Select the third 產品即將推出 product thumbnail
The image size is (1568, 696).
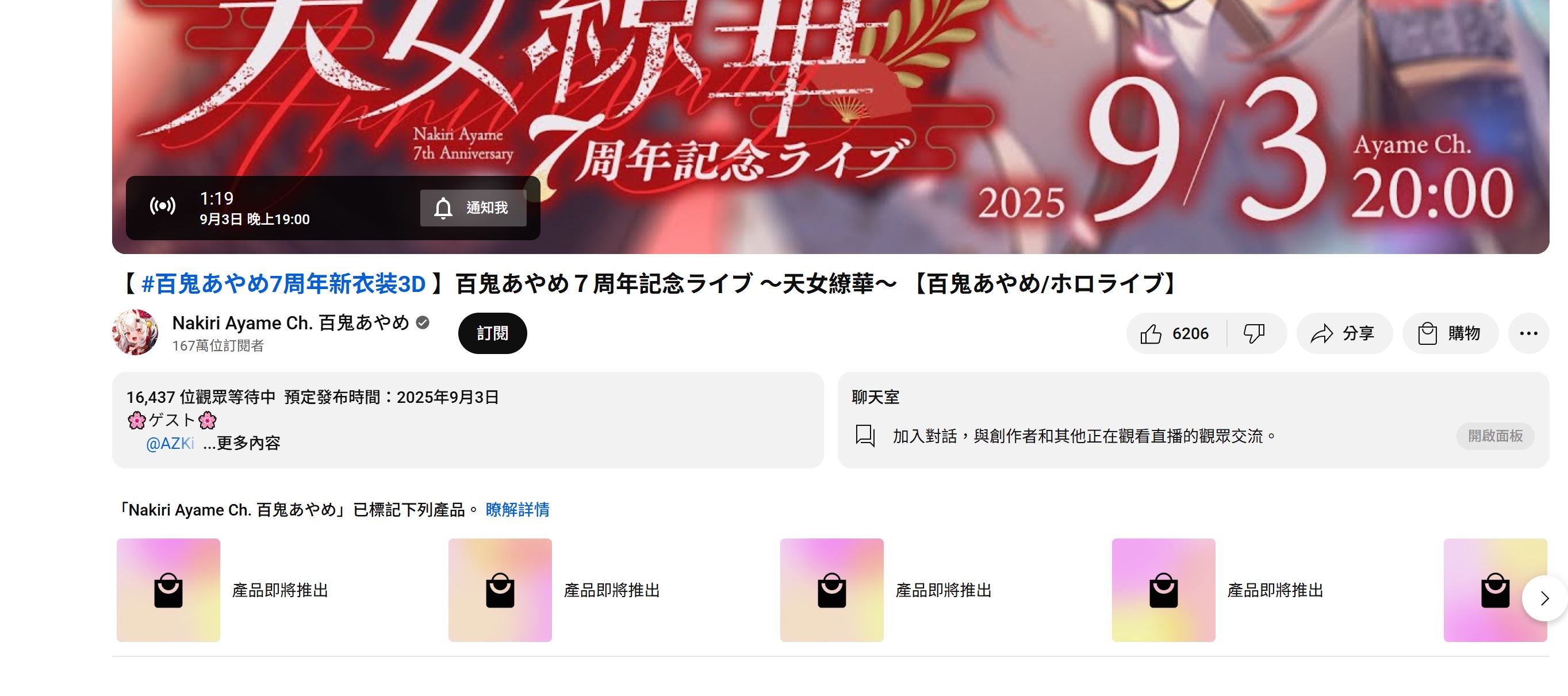tap(832, 590)
